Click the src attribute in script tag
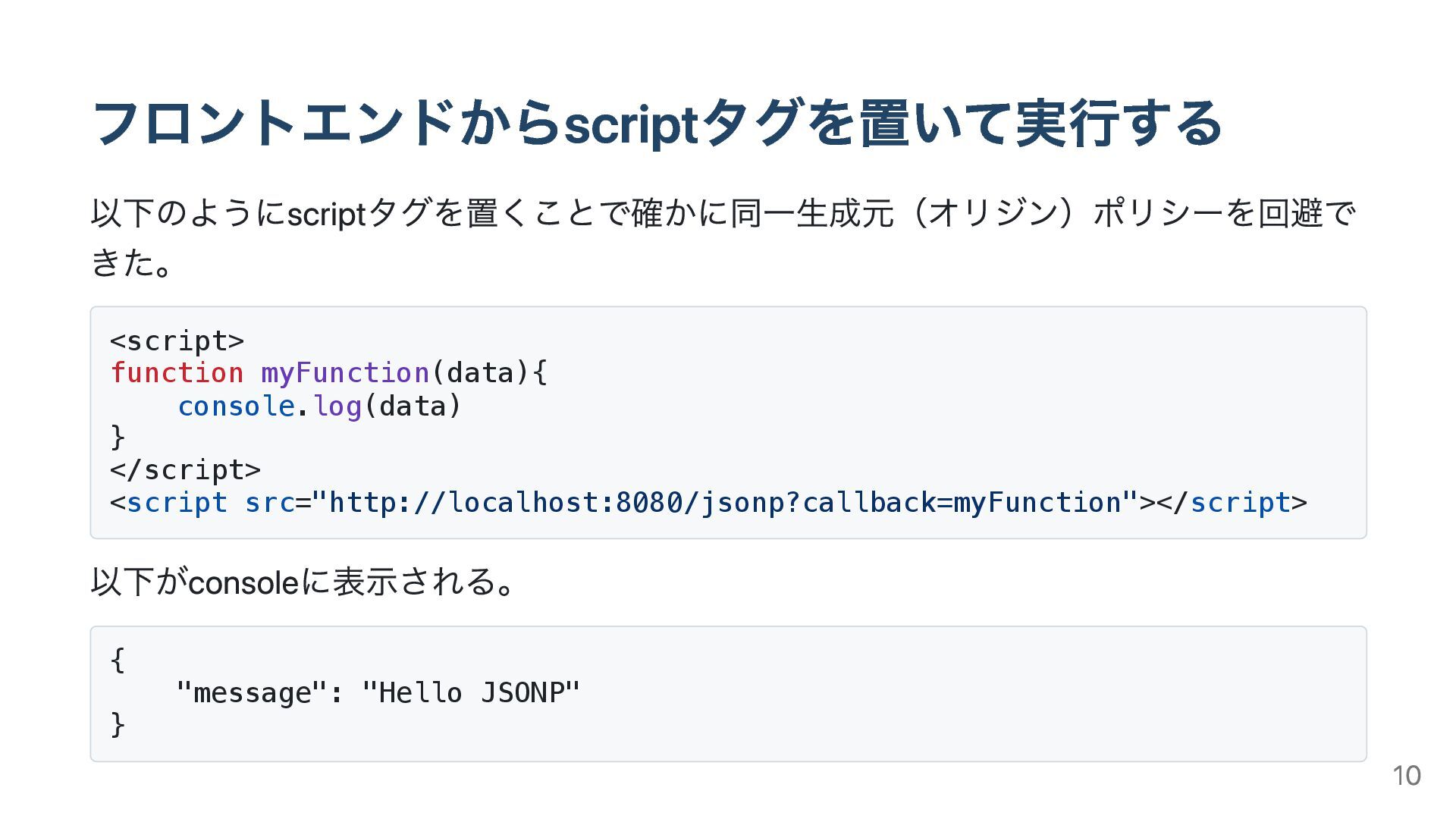Viewport: 1456px width, 819px height. tap(269, 503)
